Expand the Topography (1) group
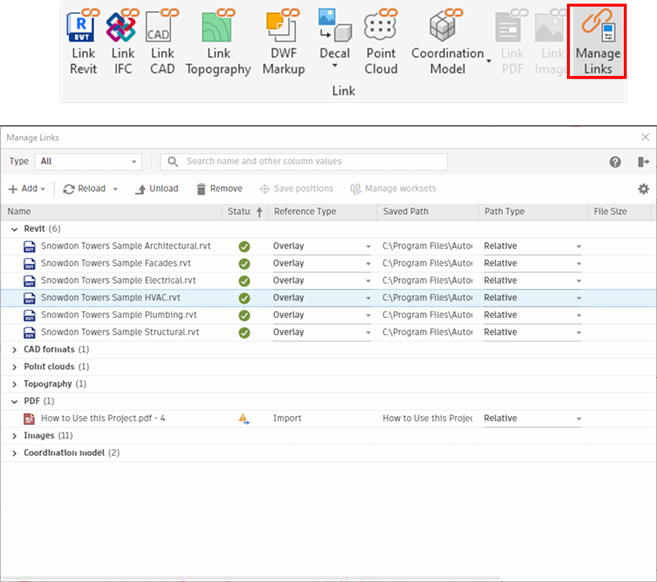The image size is (657, 582). coord(15,384)
